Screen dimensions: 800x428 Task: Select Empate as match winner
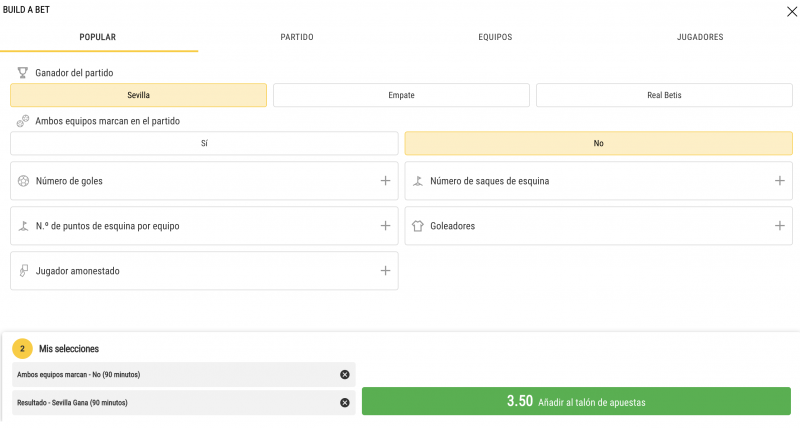(401, 95)
